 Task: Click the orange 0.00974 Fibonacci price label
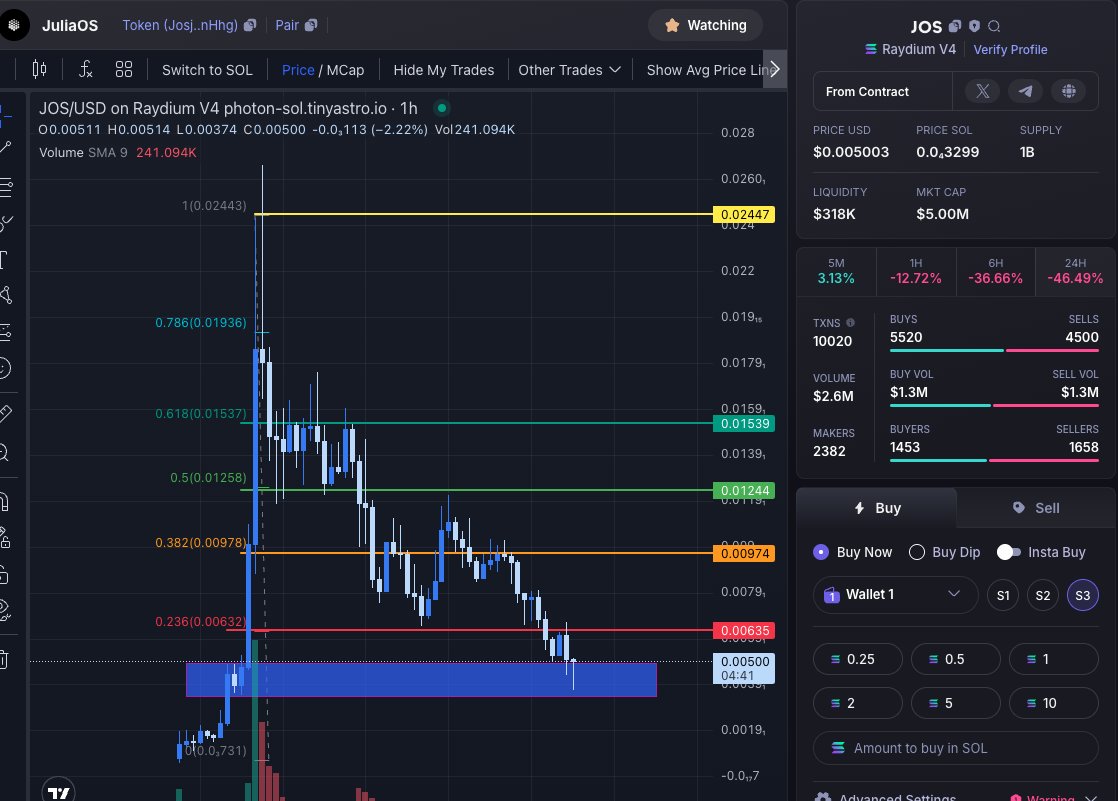pos(744,553)
